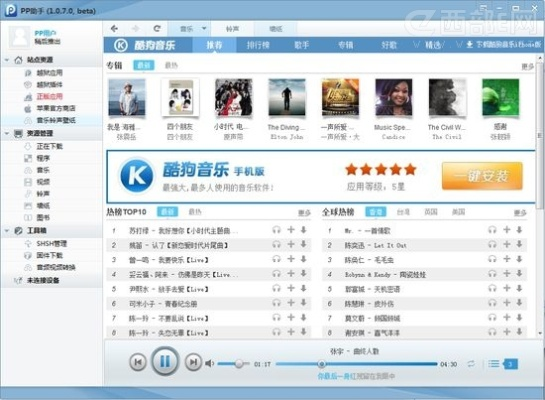
Task: Download 全球热榜 song 6 with arrow icon
Action: coord(519,303)
